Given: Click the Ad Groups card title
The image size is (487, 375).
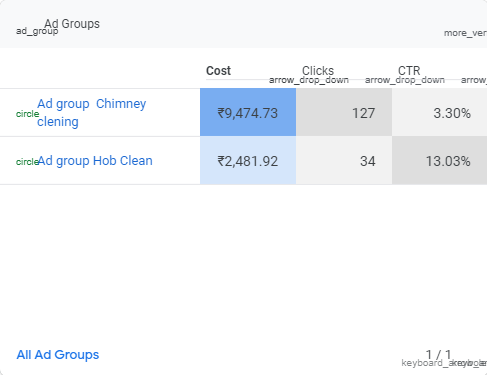Looking at the screenshot, I should point(72,24).
